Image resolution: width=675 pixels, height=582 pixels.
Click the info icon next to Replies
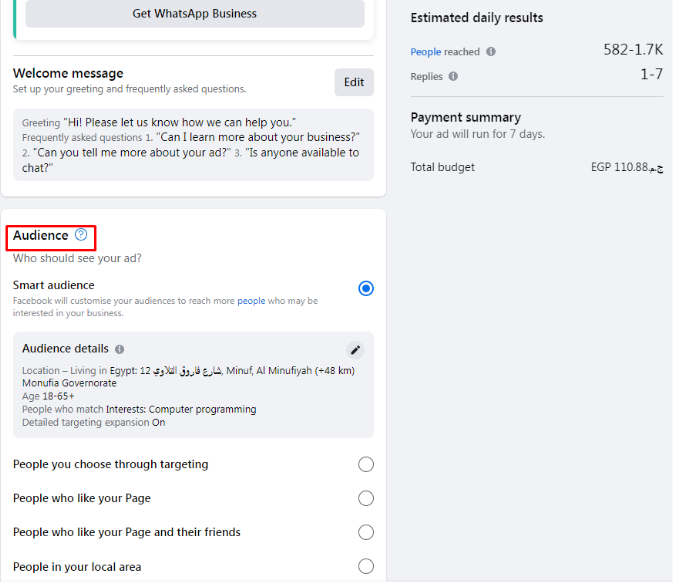point(454,76)
